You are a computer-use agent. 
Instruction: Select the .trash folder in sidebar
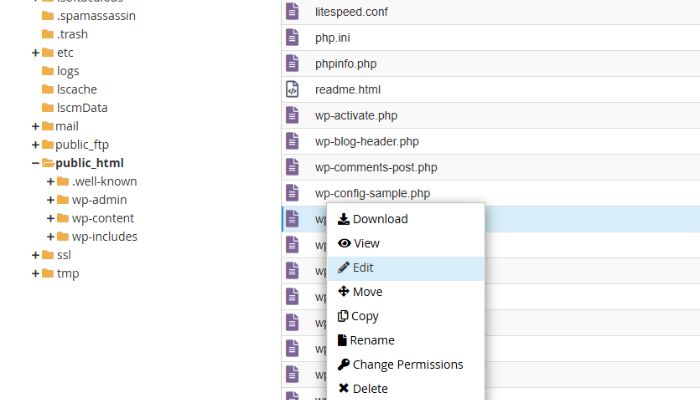(73, 34)
